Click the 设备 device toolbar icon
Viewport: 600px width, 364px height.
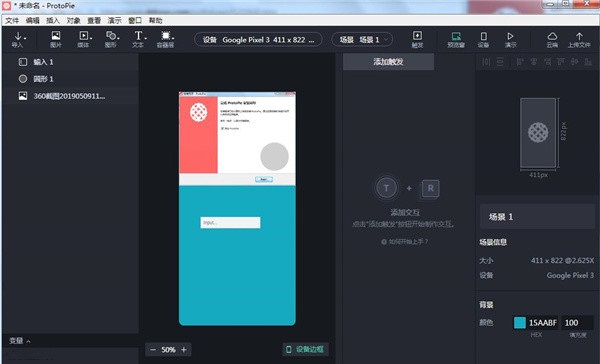(483, 39)
